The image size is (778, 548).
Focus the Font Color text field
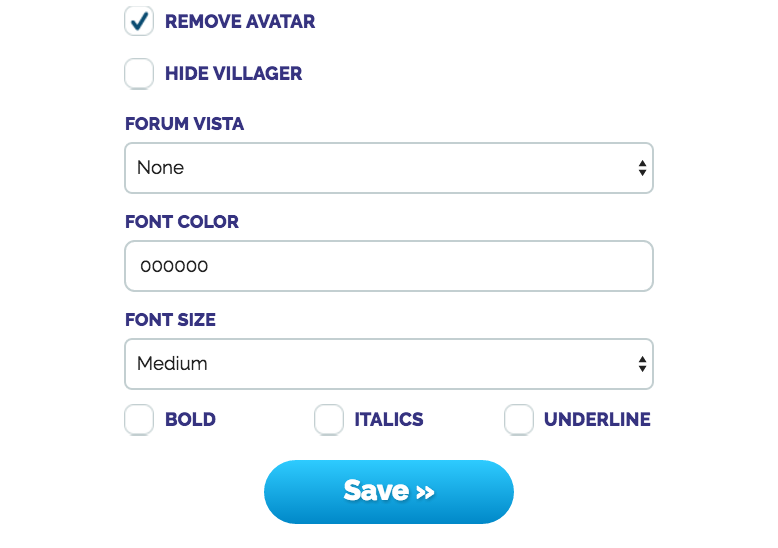388,266
